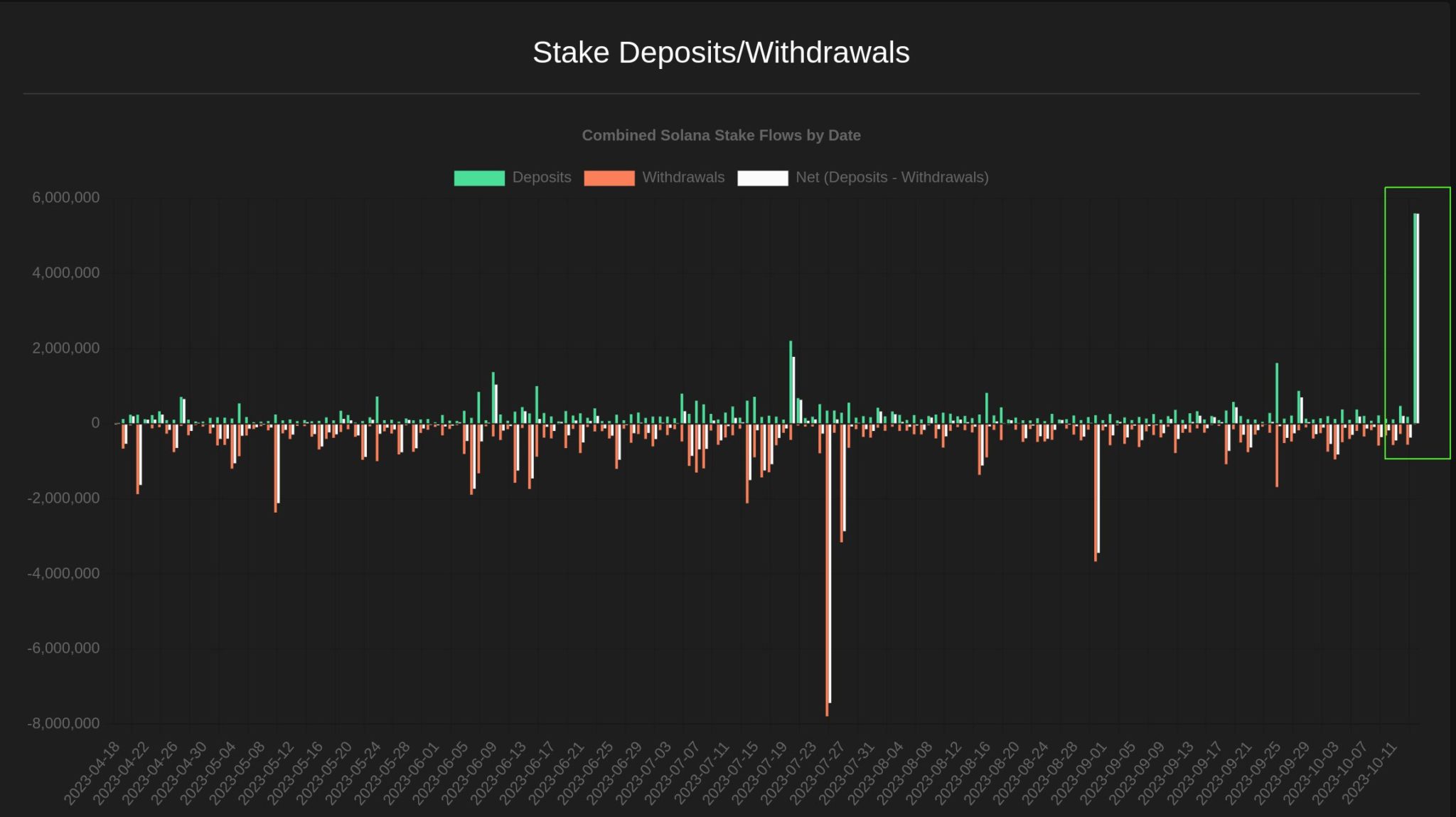This screenshot has height=817, width=1456.
Task: Click the -2,000,000 y-axis label
Action: 63,498
